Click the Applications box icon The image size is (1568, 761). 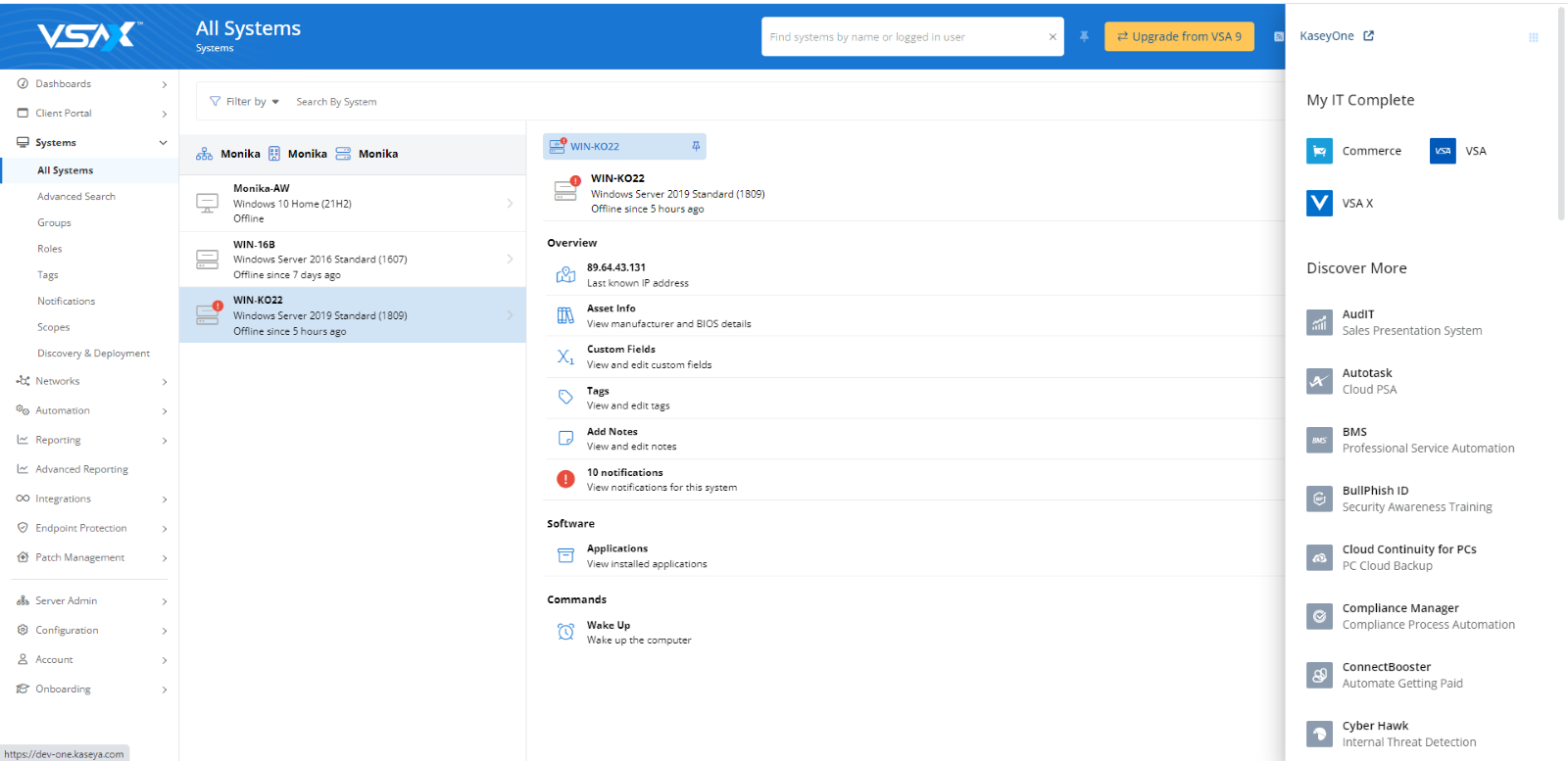pyautogui.click(x=565, y=555)
